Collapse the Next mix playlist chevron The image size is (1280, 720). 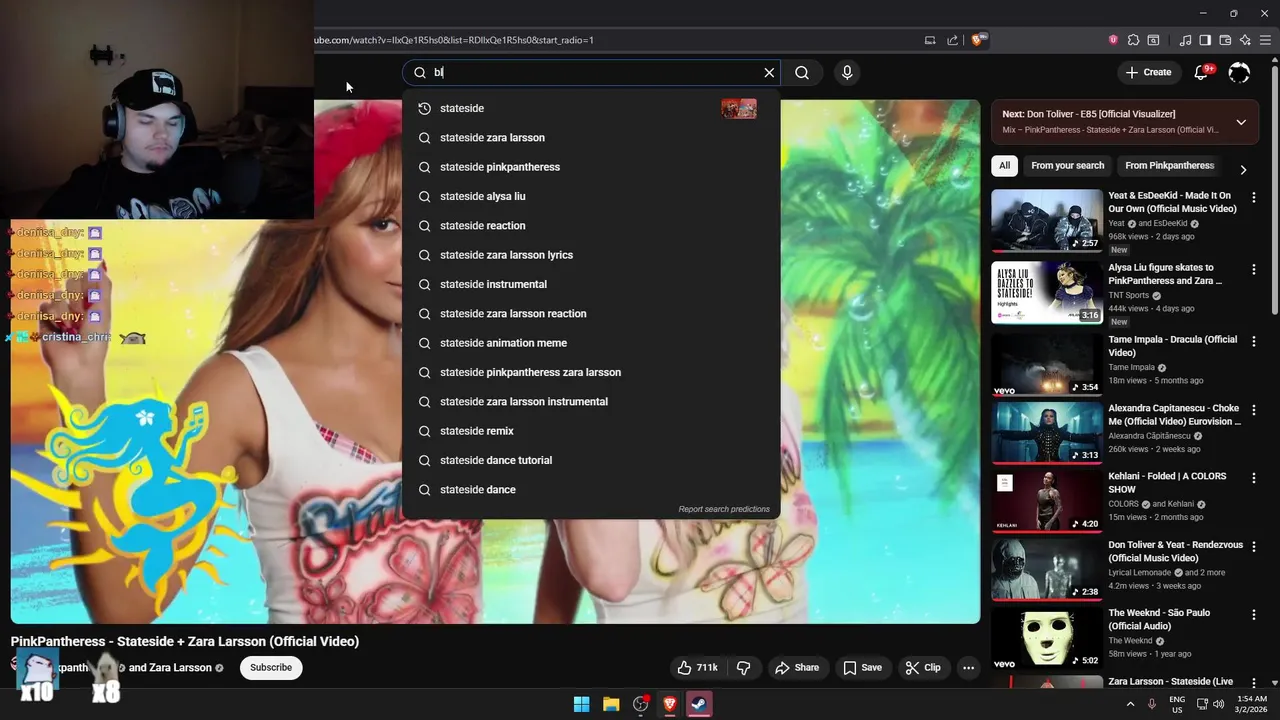click(1241, 122)
